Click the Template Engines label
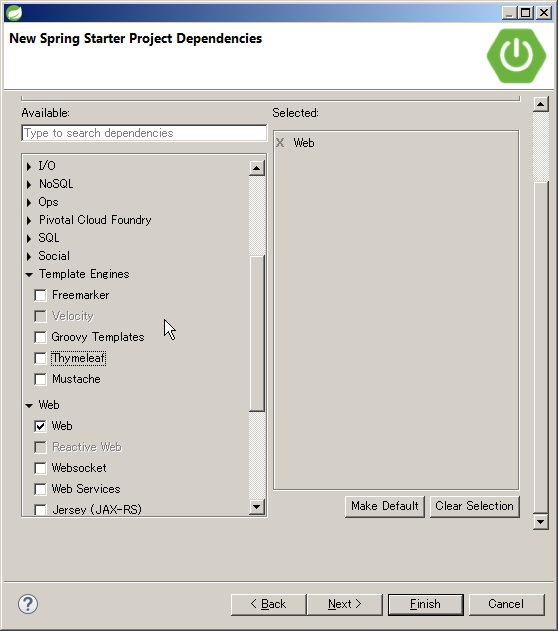Image resolution: width=558 pixels, height=631 pixels. pyautogui.click(x=84, y=274)
